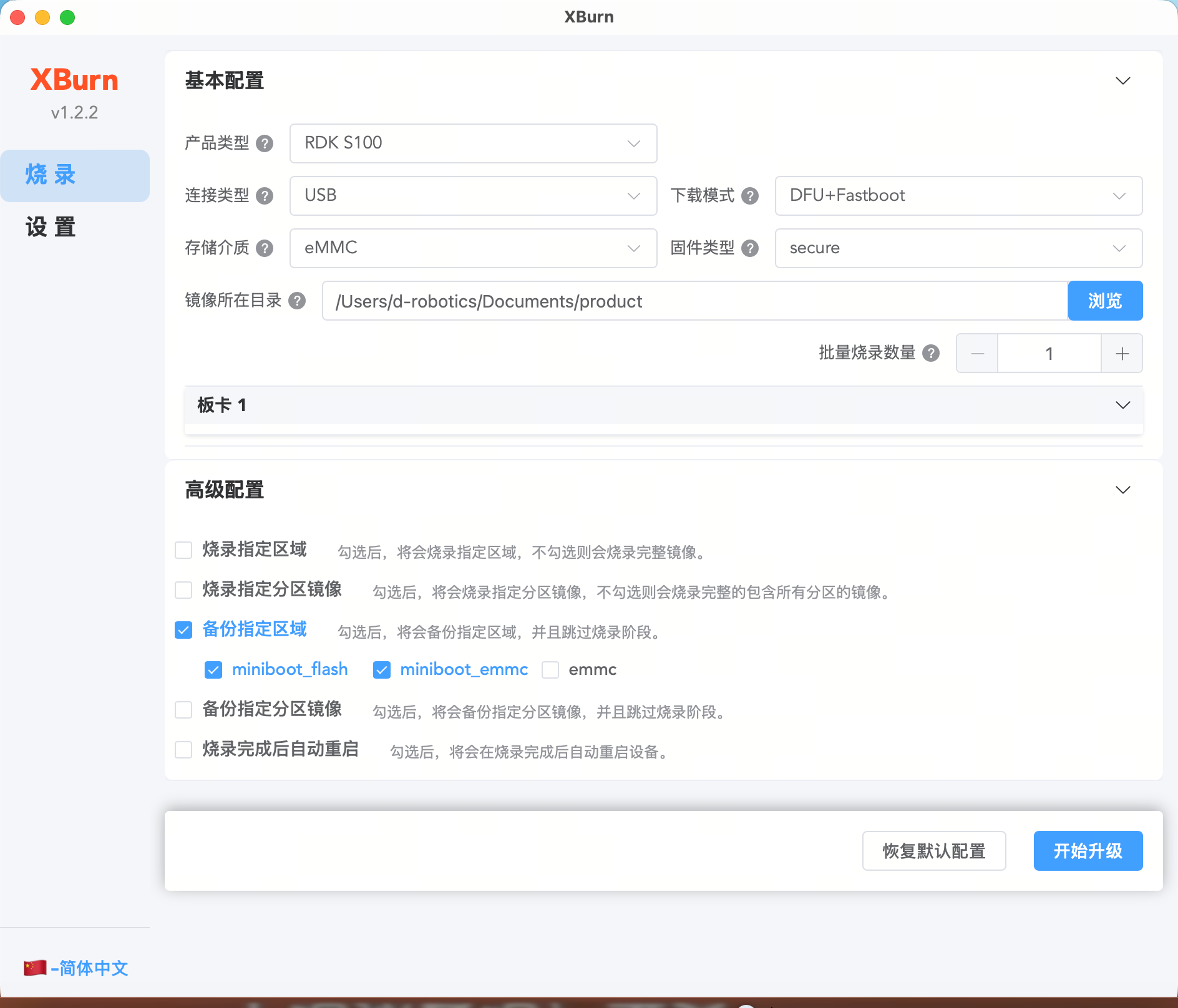Uncheck the miniboot_emmc checkbox
Screen dimensions: 1178x1008
tap(382, 670)
